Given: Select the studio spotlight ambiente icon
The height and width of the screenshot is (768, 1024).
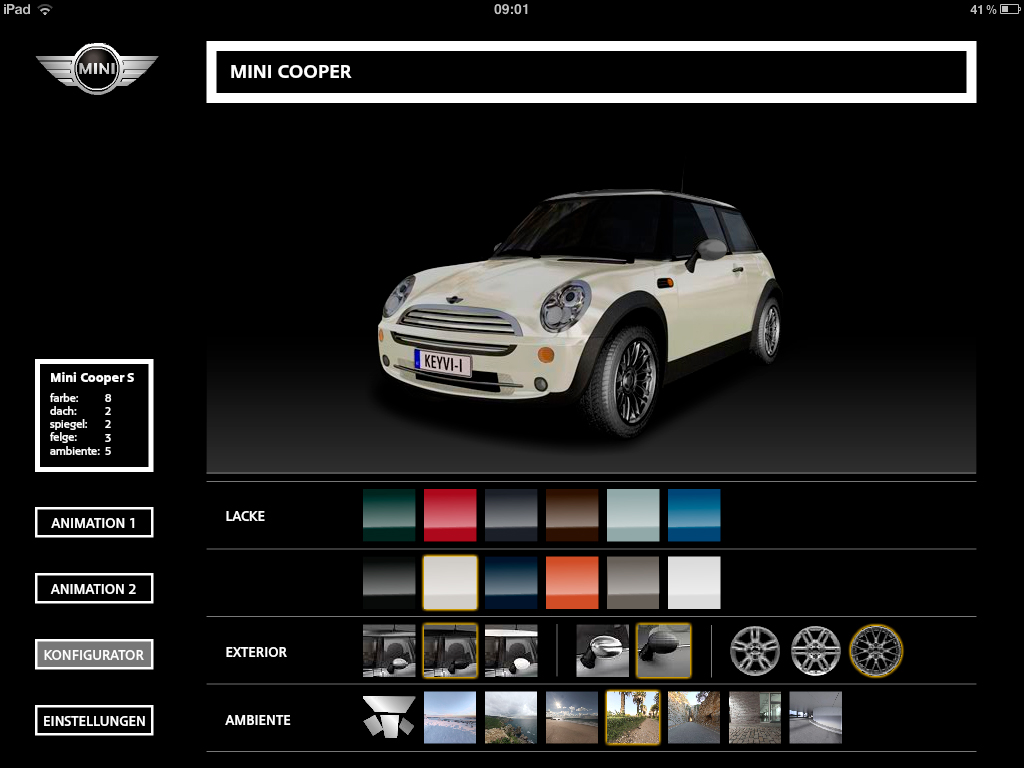Looking at the screenshot, I should point(389,718).
